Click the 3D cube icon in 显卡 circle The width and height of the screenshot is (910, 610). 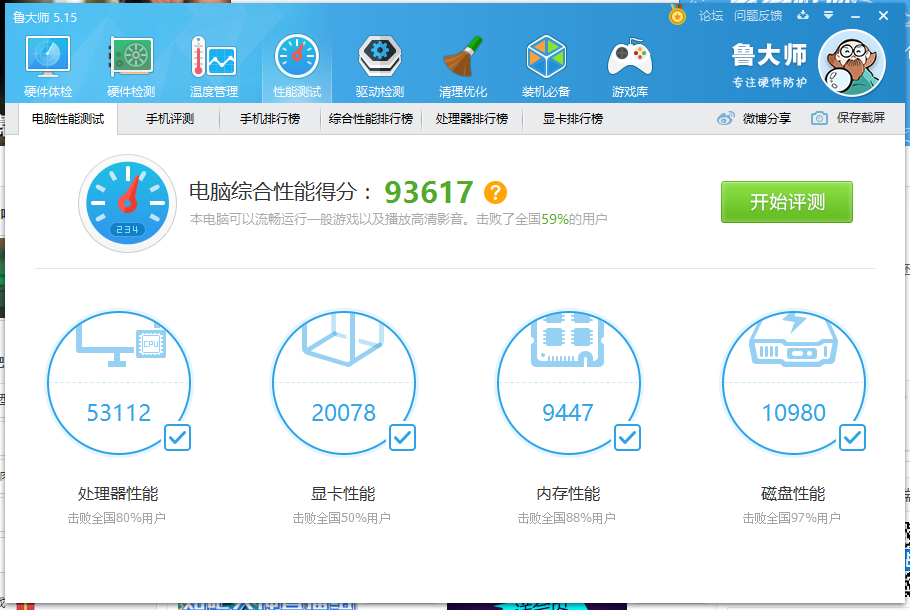click(x=343, y=339)
